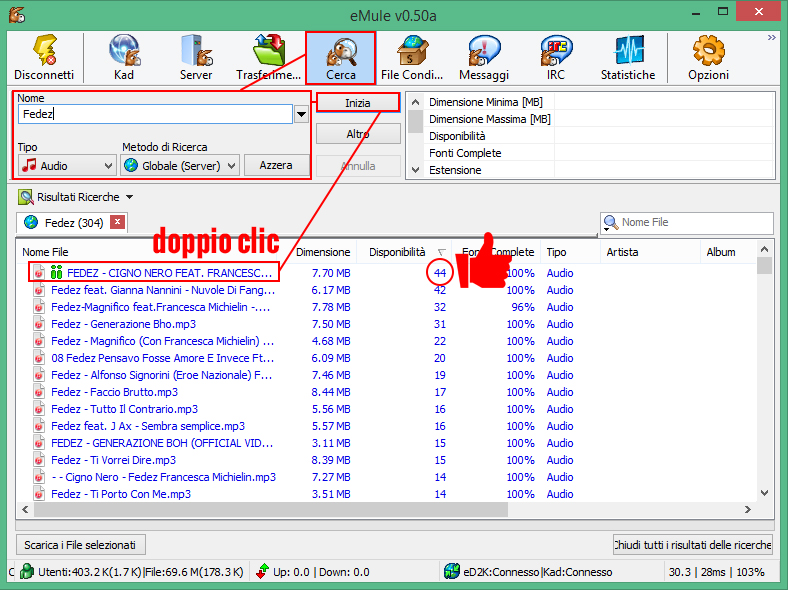This screenshot has height=590, width=788.
Task: Click the file icon of Fedez - Tutto Il Contrario.mp3
Action: 39,409
